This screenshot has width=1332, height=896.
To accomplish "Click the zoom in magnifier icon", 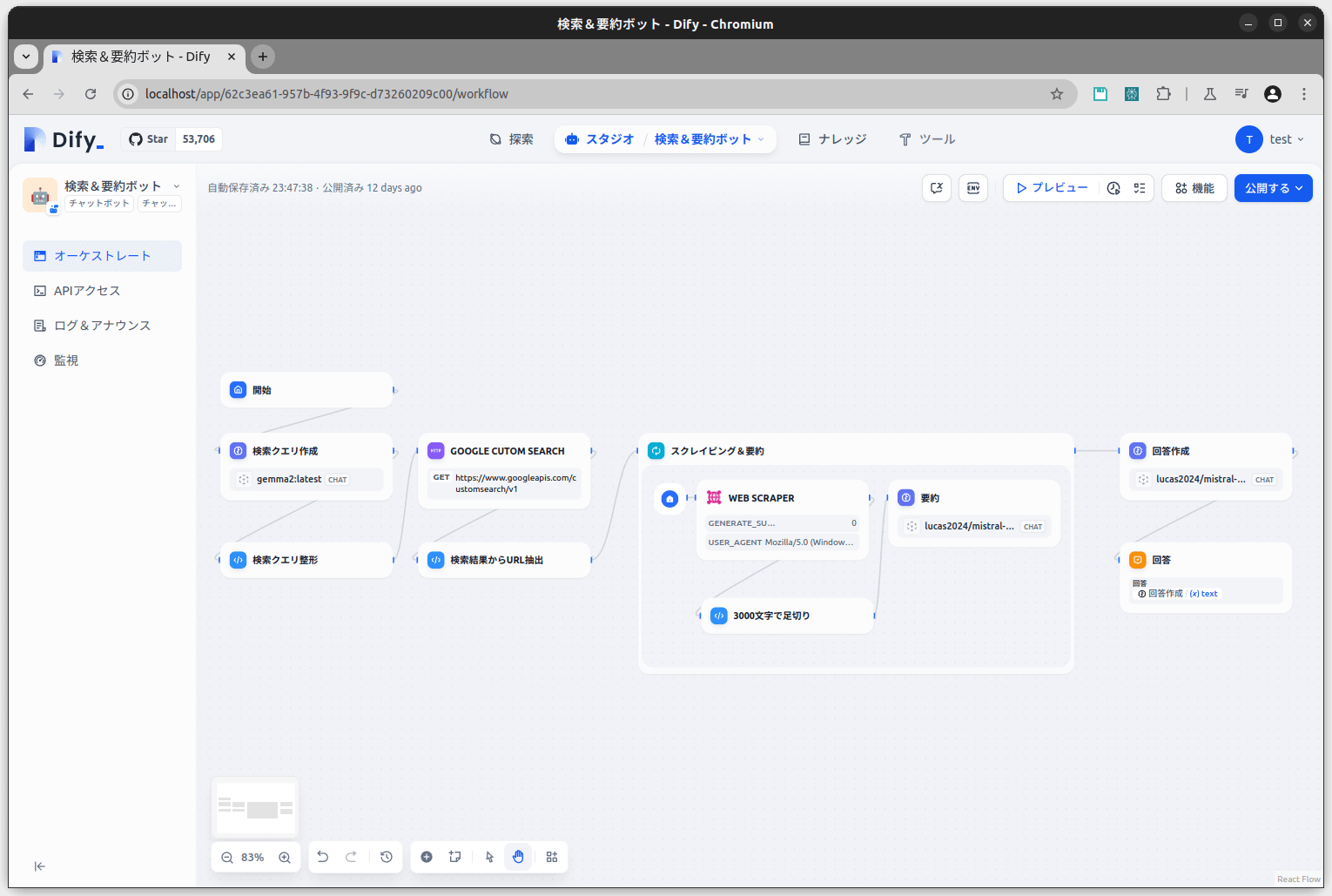I will [x=285, y=858].
